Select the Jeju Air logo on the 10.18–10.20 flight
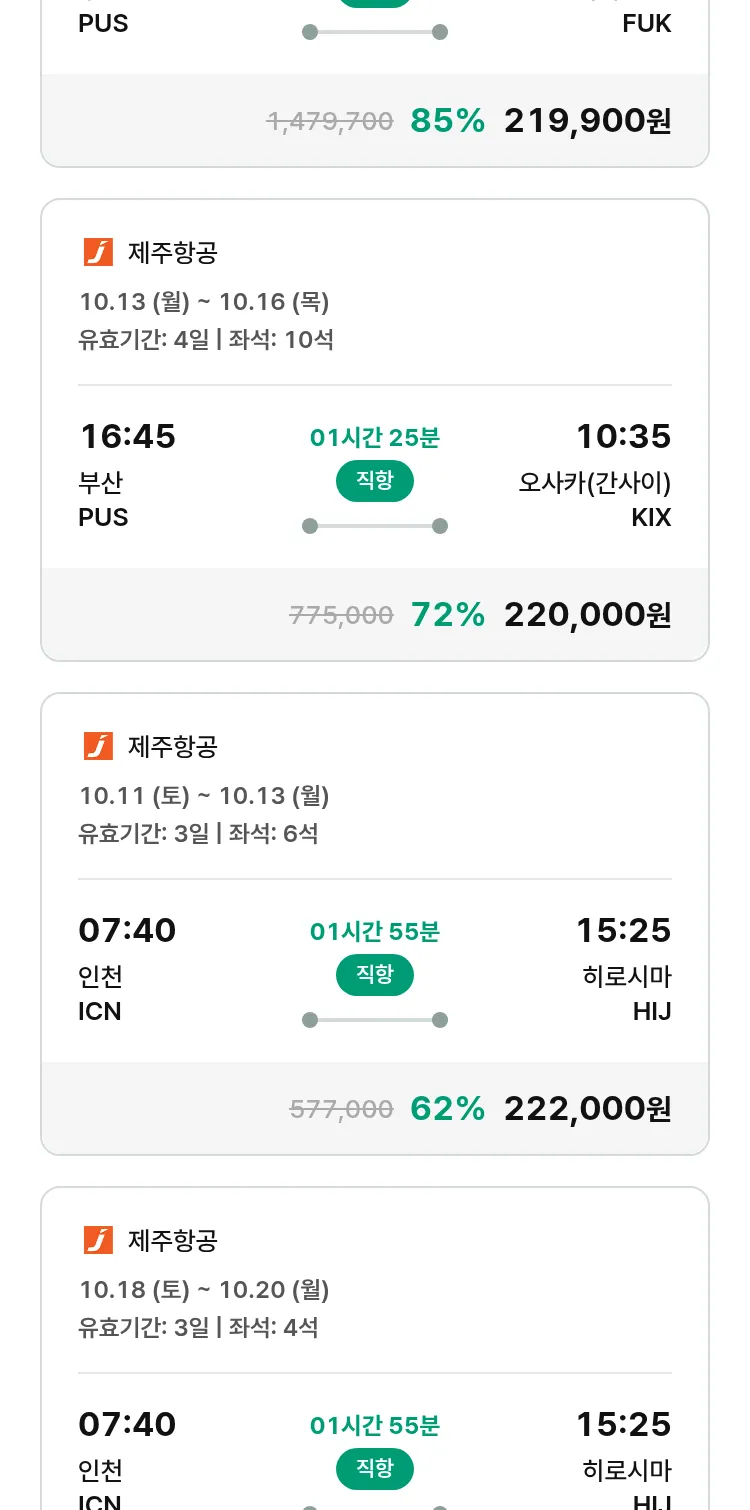750x1510 pixels. 98,1241
